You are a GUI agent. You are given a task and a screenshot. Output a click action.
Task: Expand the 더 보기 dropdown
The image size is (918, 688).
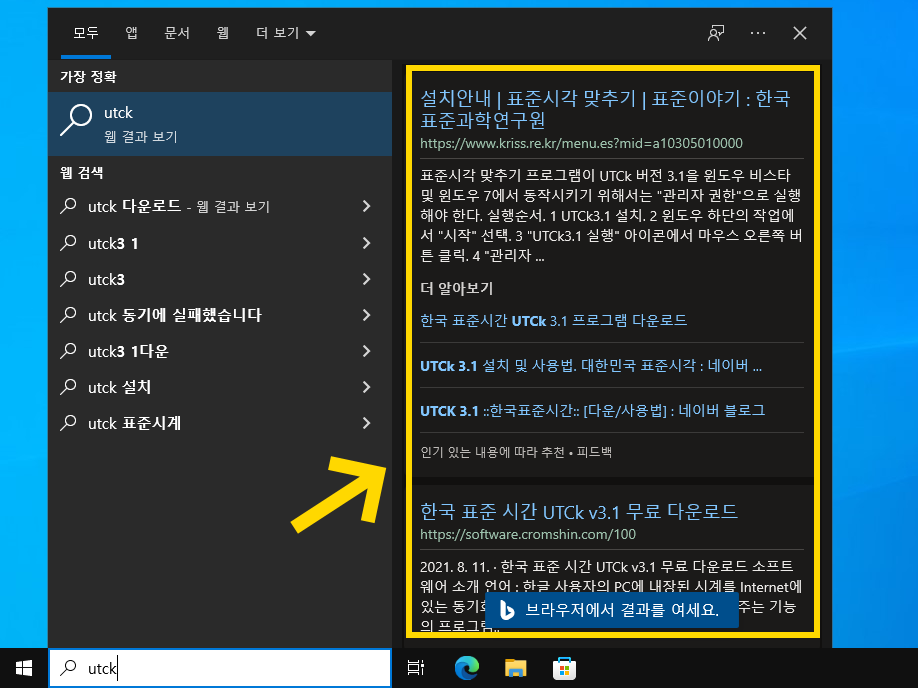[x=286, y=33]
